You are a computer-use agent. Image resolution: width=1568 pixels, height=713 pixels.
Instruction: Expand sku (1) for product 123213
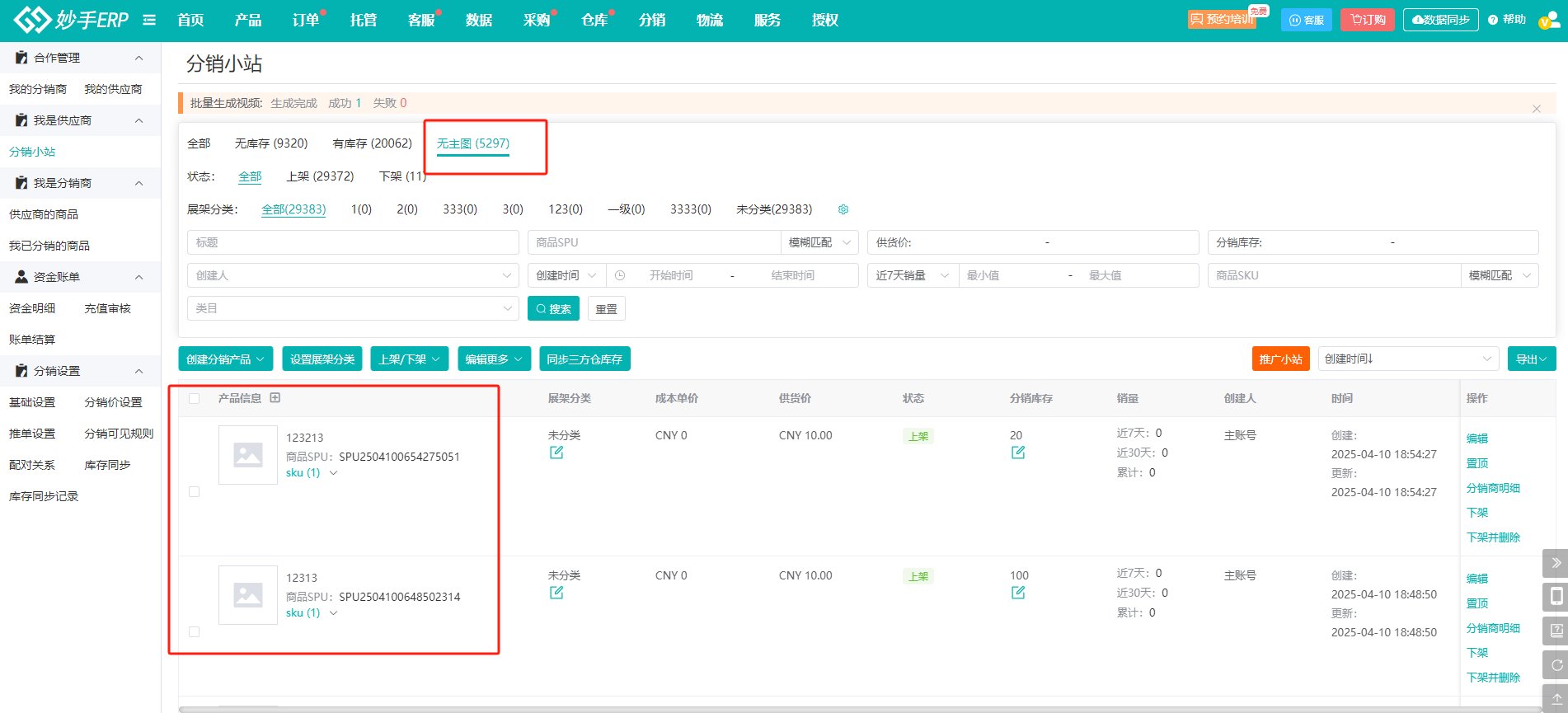312,473
